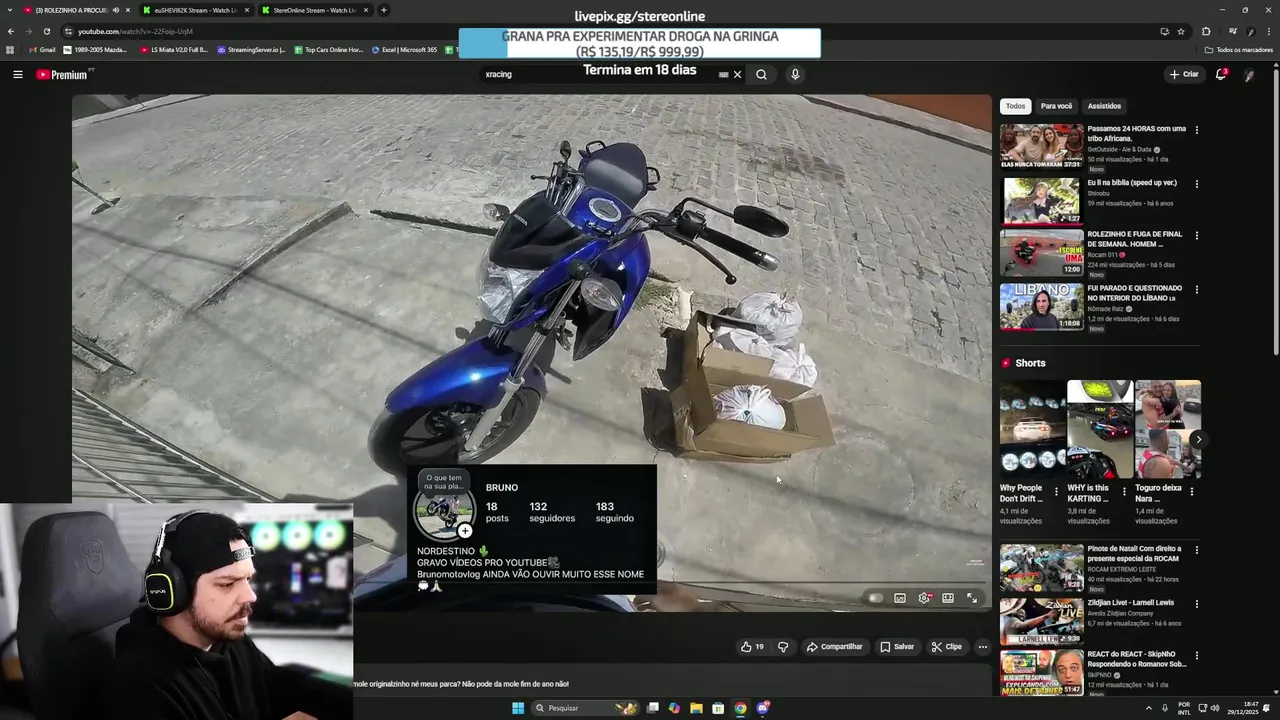Image resolution: width=1280 pixels, height=720 pixels.
Task: Go to YouTube Premium home logo
Action: [x=64, y=75]
